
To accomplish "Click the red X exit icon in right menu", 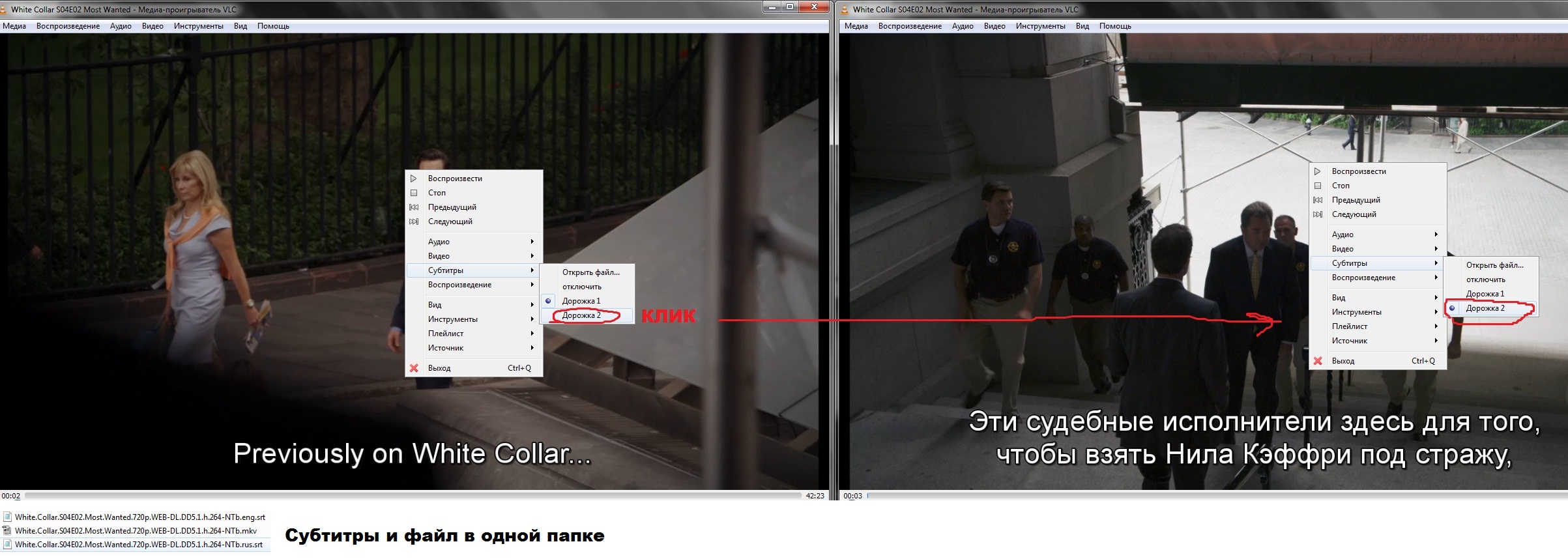I will [x=1317, y=361].
